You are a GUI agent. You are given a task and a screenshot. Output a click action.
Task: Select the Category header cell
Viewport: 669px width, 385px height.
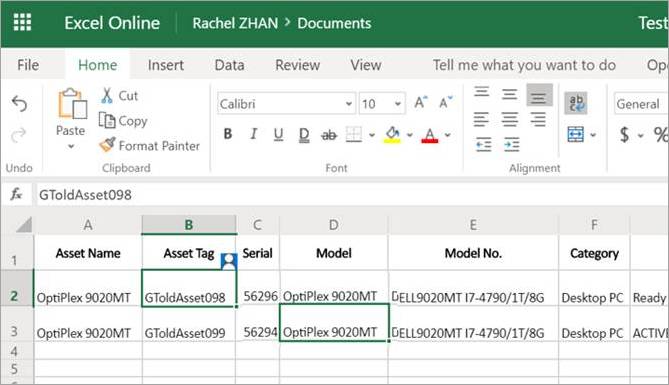594,253
